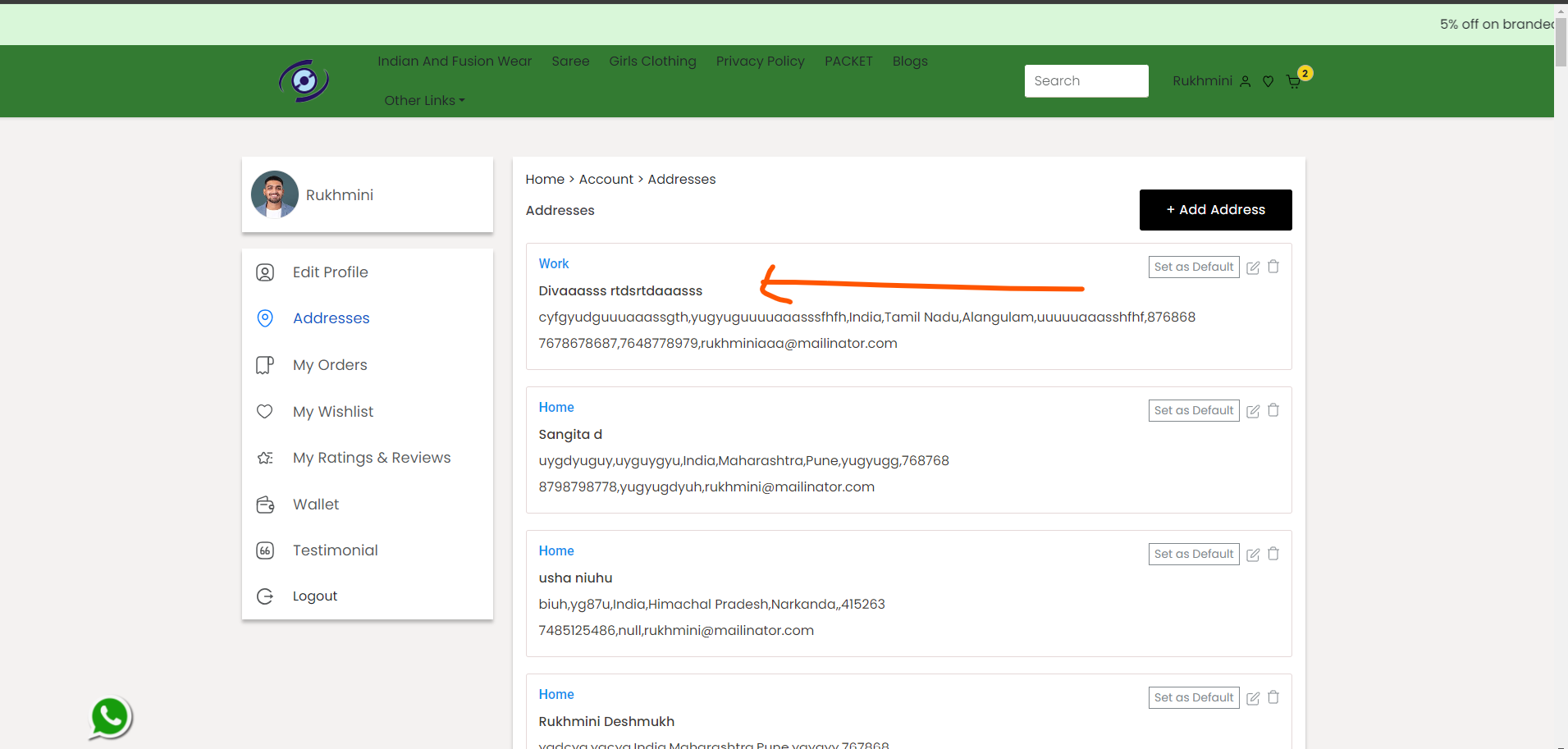The image size is (1568, 749).
Task: Open the user account icon beside Rukhmini
Action: point(1245,81)
